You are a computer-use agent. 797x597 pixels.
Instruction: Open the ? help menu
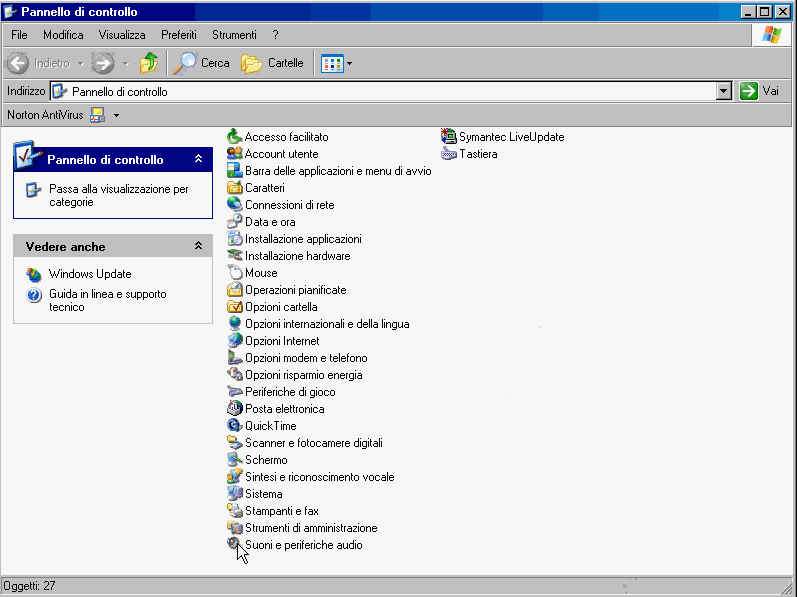tap(275, 35)
